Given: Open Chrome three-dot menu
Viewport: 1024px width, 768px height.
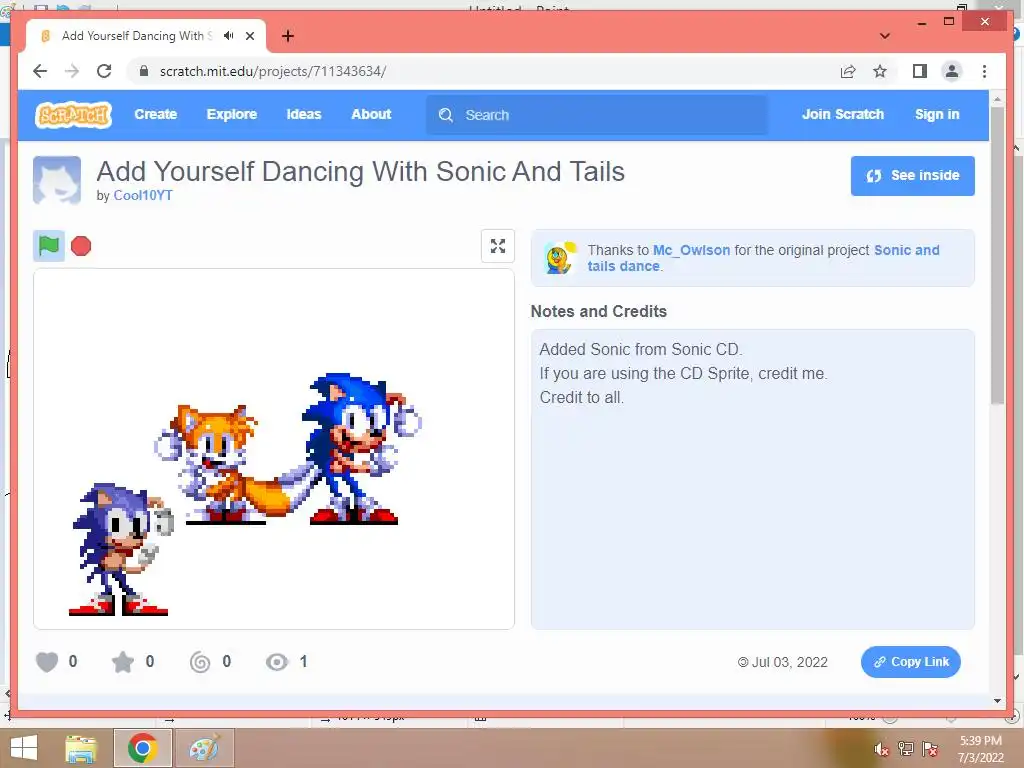Looking at the screenshot, I should [984, 71].
